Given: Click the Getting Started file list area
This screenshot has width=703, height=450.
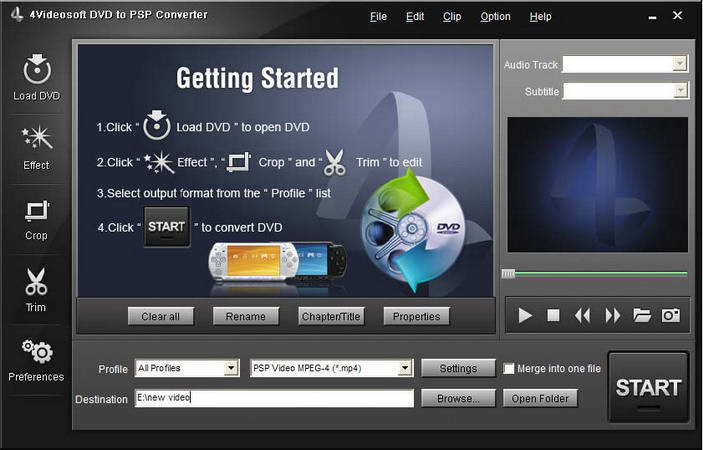Looking at the screenshot, I should coord(286,170).
